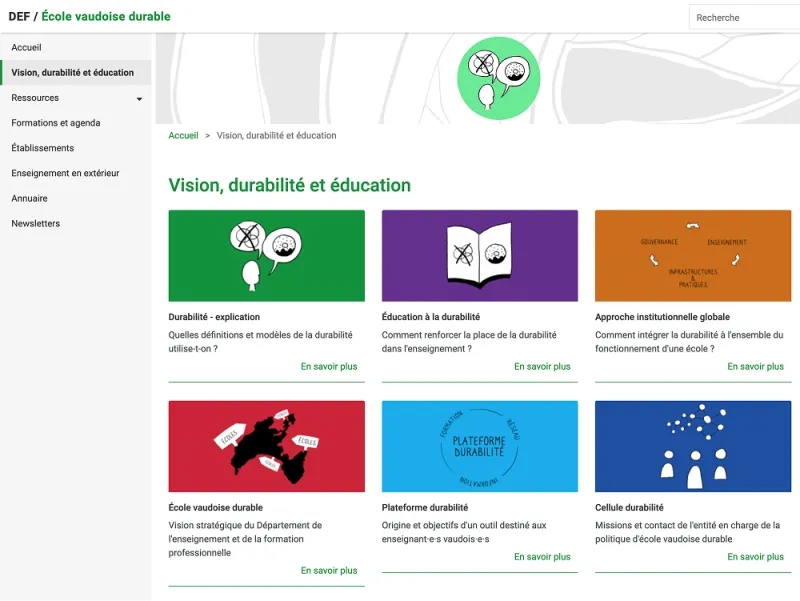The image size is (800, 601).
Task: Click En savoir plus under Durabilité - explication
Action: coord(329,366)
